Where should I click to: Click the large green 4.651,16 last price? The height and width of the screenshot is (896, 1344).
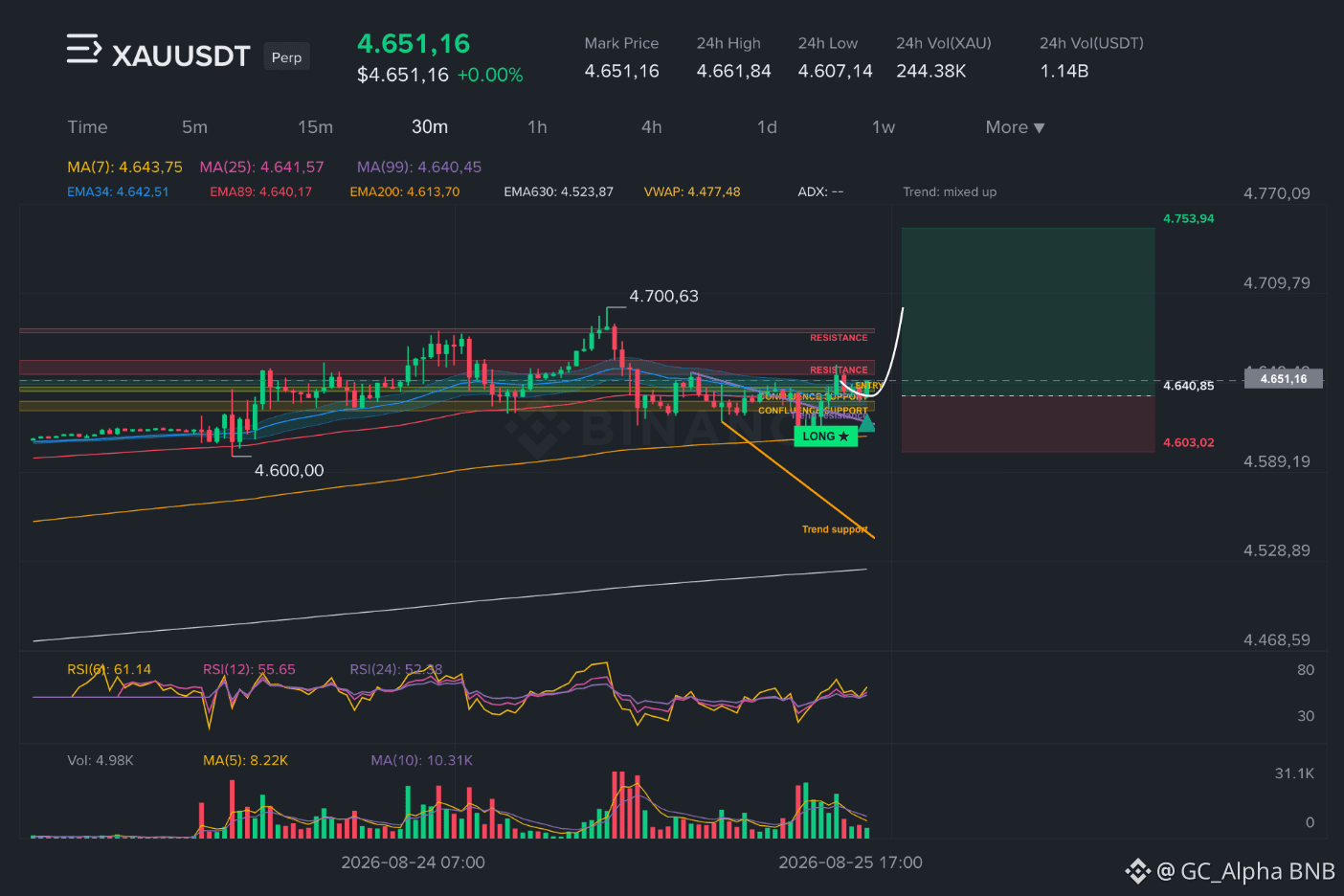pyautogui.click(x=414, y=44)
